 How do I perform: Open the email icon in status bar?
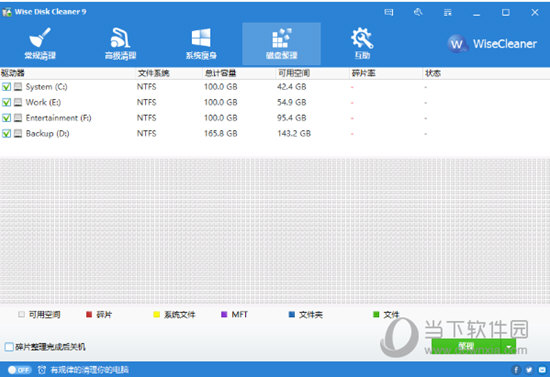point(542,370)
